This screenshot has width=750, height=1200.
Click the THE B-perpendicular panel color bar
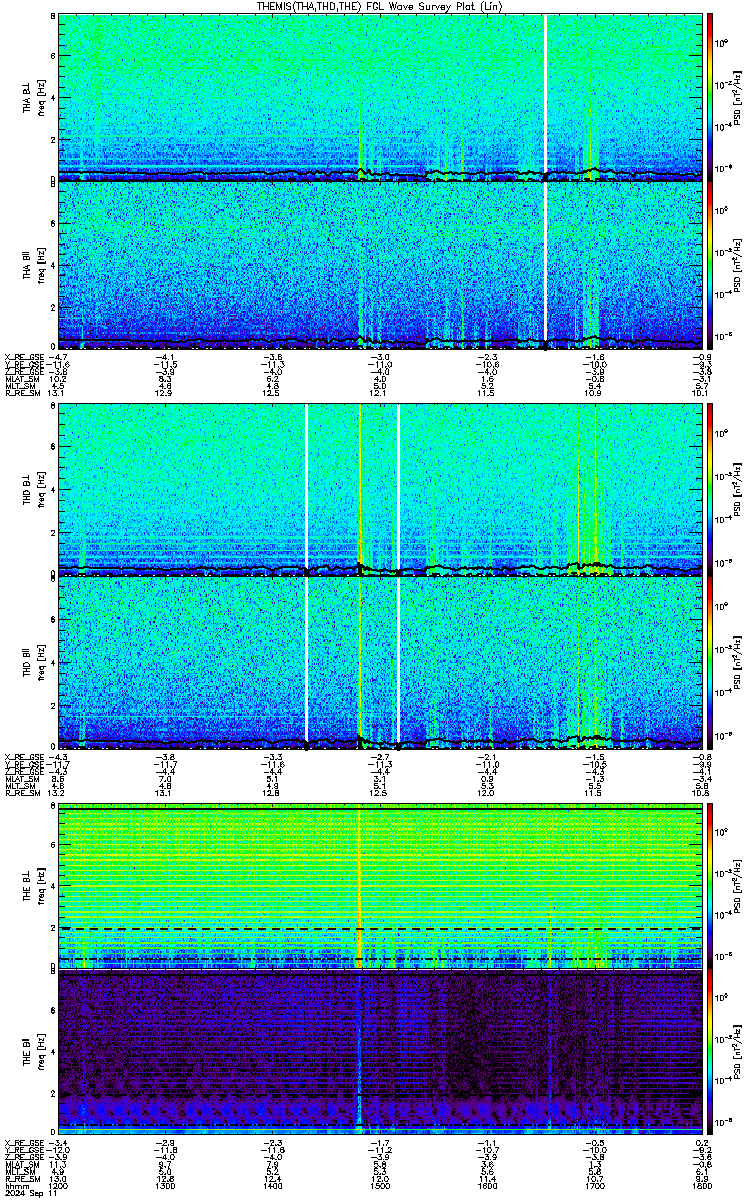click(x=710, y=886)
